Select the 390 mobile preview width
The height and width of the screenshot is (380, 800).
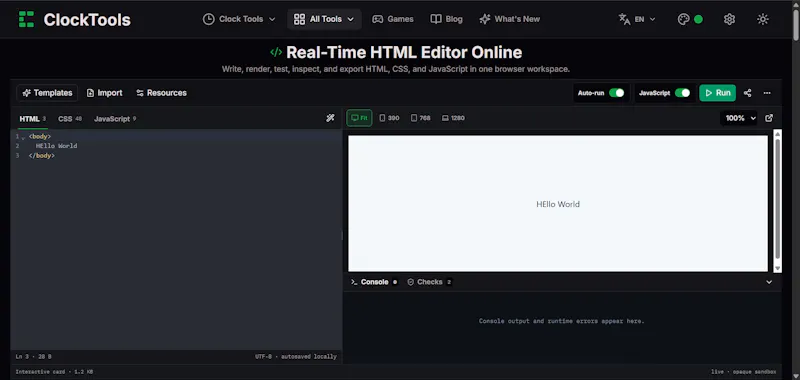pos(389,118)
